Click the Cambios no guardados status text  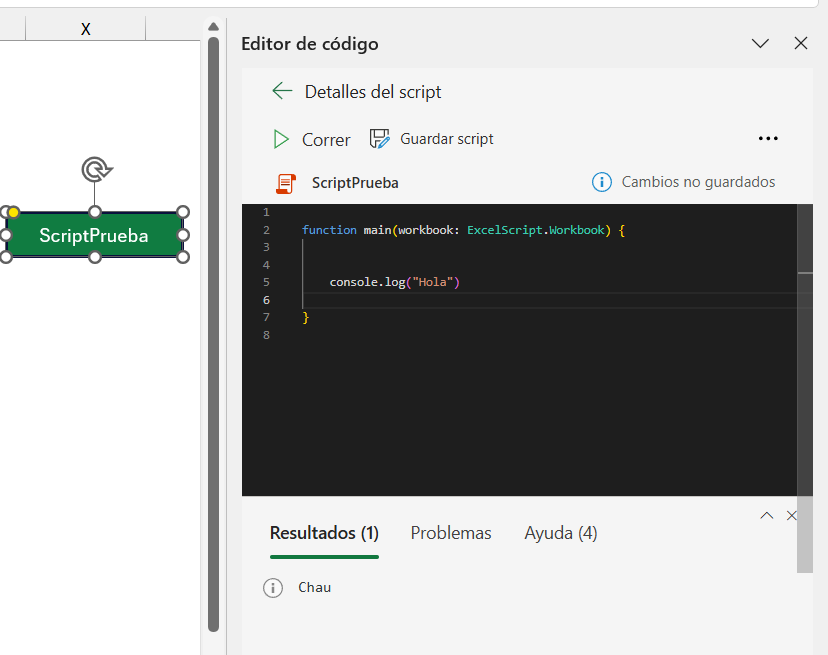pyautogui.click(x=698, y=182)
